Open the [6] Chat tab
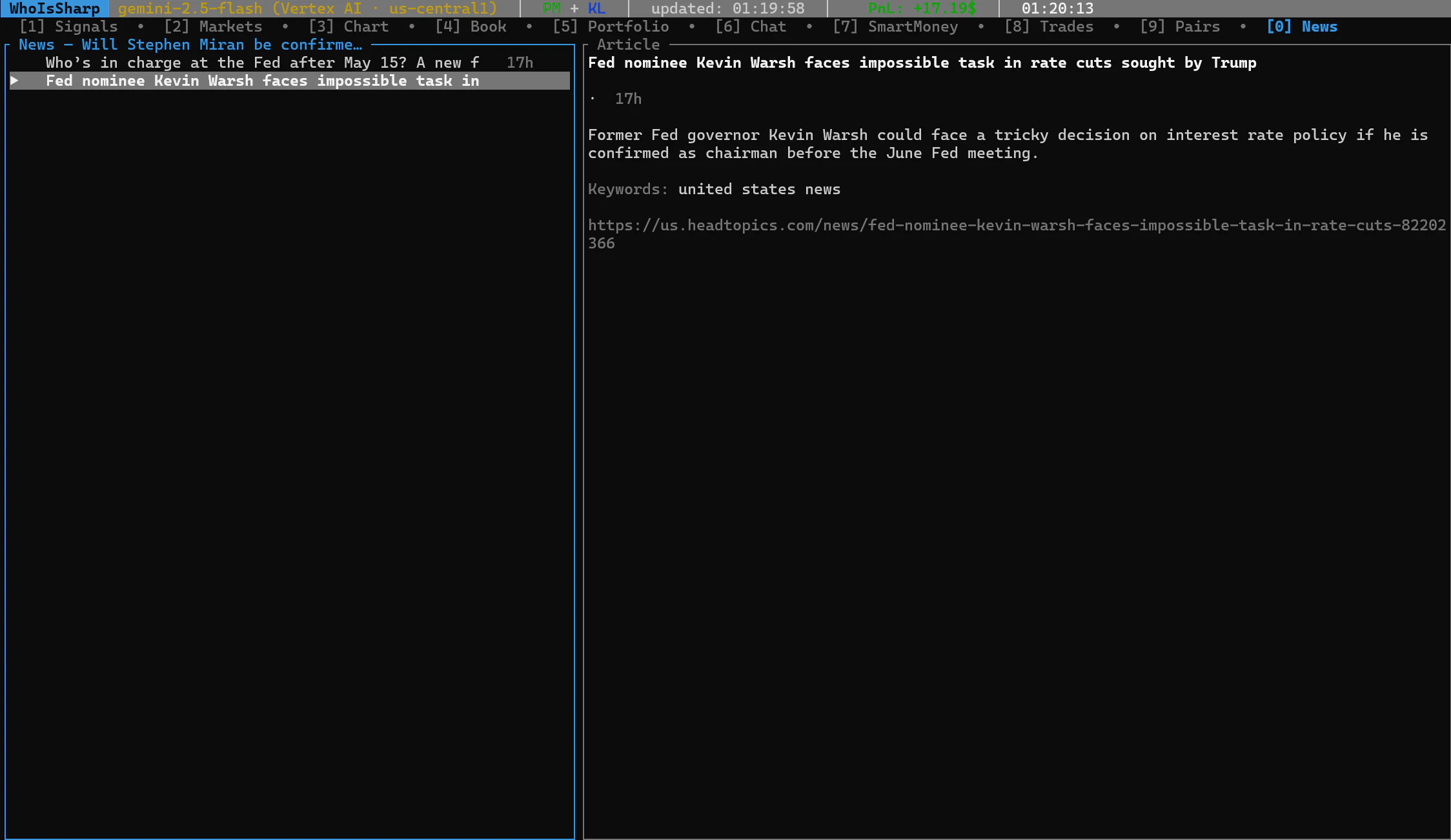The height and width of the screenshot is (840, 1451). click(751, 26)
